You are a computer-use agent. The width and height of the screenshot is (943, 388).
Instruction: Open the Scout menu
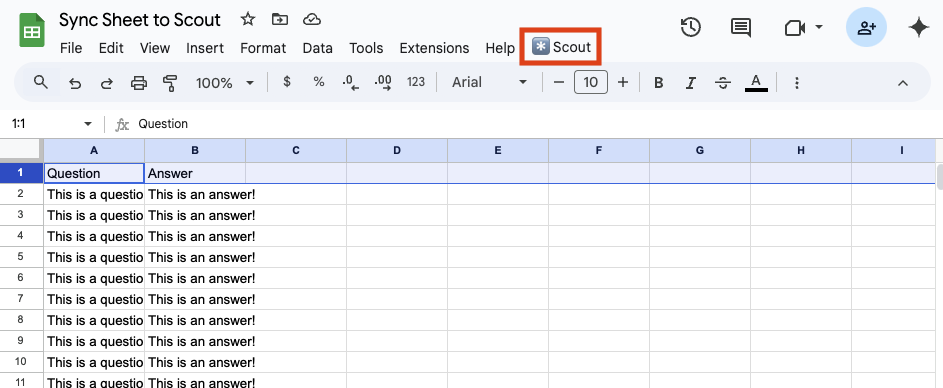point(562,47)
